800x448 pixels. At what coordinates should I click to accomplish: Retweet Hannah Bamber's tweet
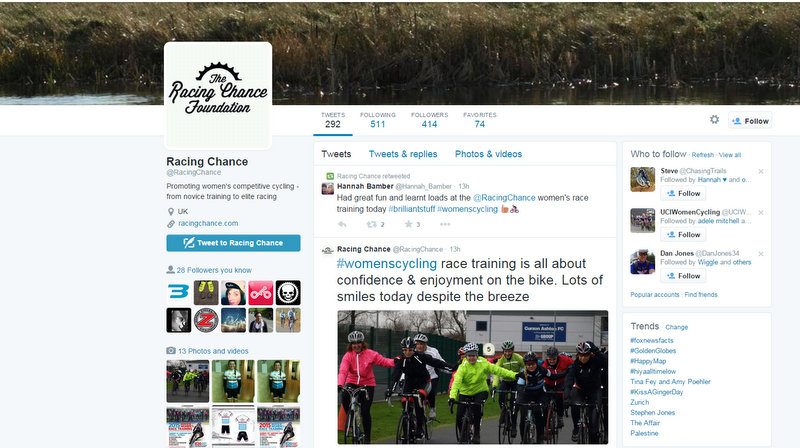point(371,224)
